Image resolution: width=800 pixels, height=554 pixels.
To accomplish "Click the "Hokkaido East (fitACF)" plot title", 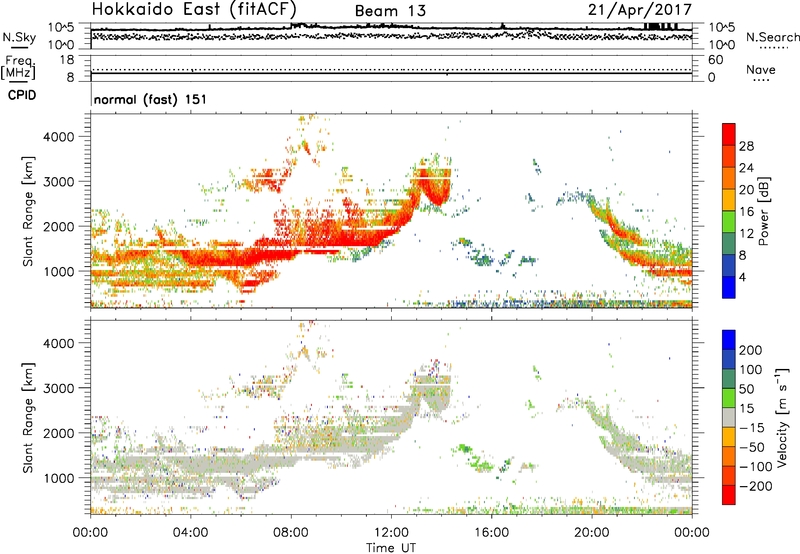I will (x=194, y=9).
